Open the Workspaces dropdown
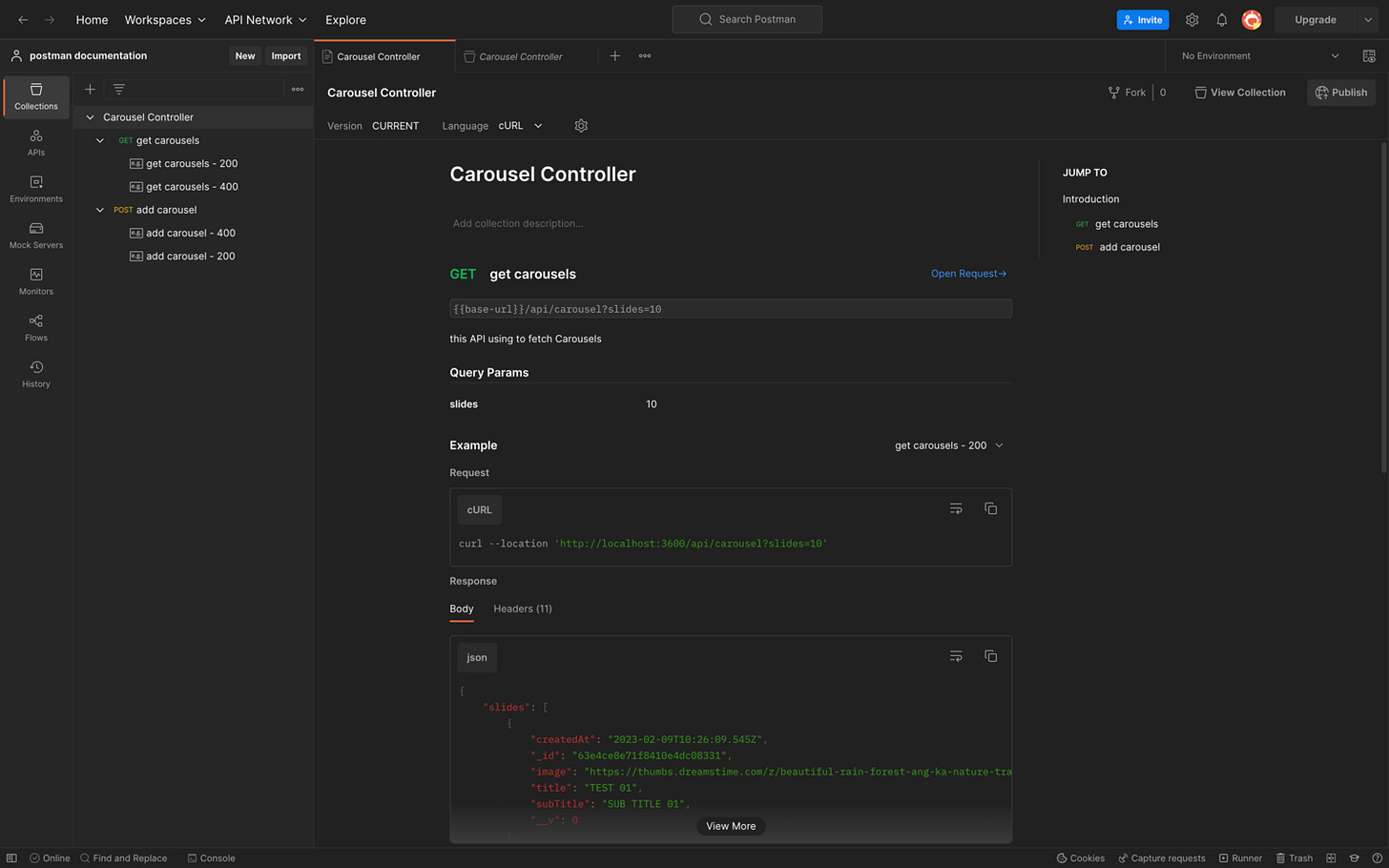This screenshot has width=1389, height=868. (x=165, y=19)
